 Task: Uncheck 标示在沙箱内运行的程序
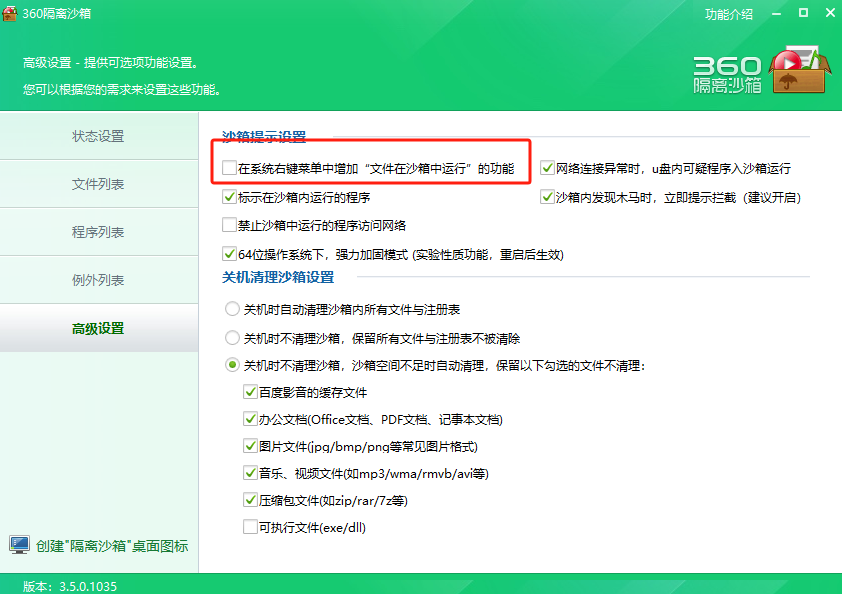[x=230, y=197]
